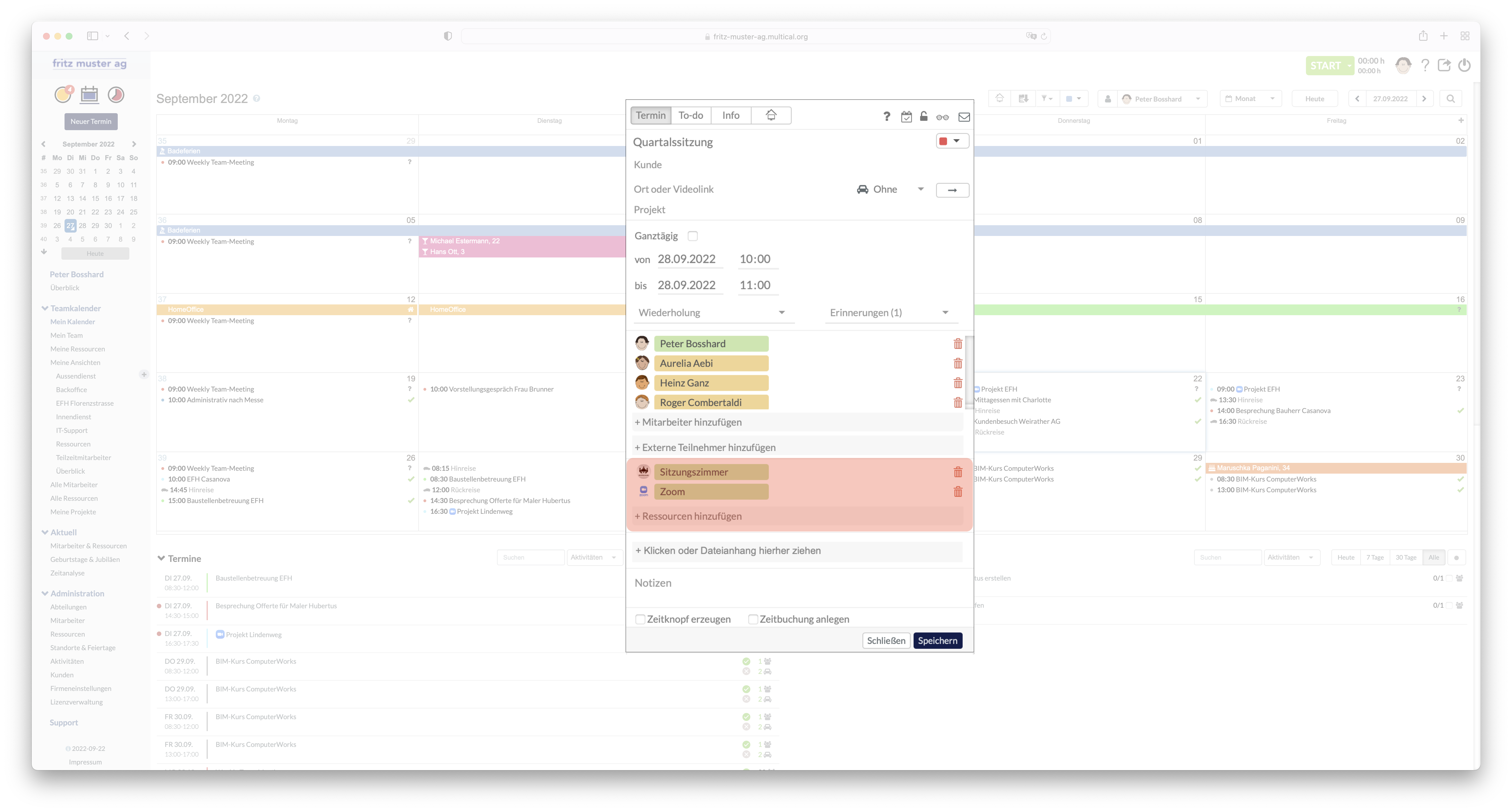
Task: Click Neuer Termin button
Action: click(90, 121)
